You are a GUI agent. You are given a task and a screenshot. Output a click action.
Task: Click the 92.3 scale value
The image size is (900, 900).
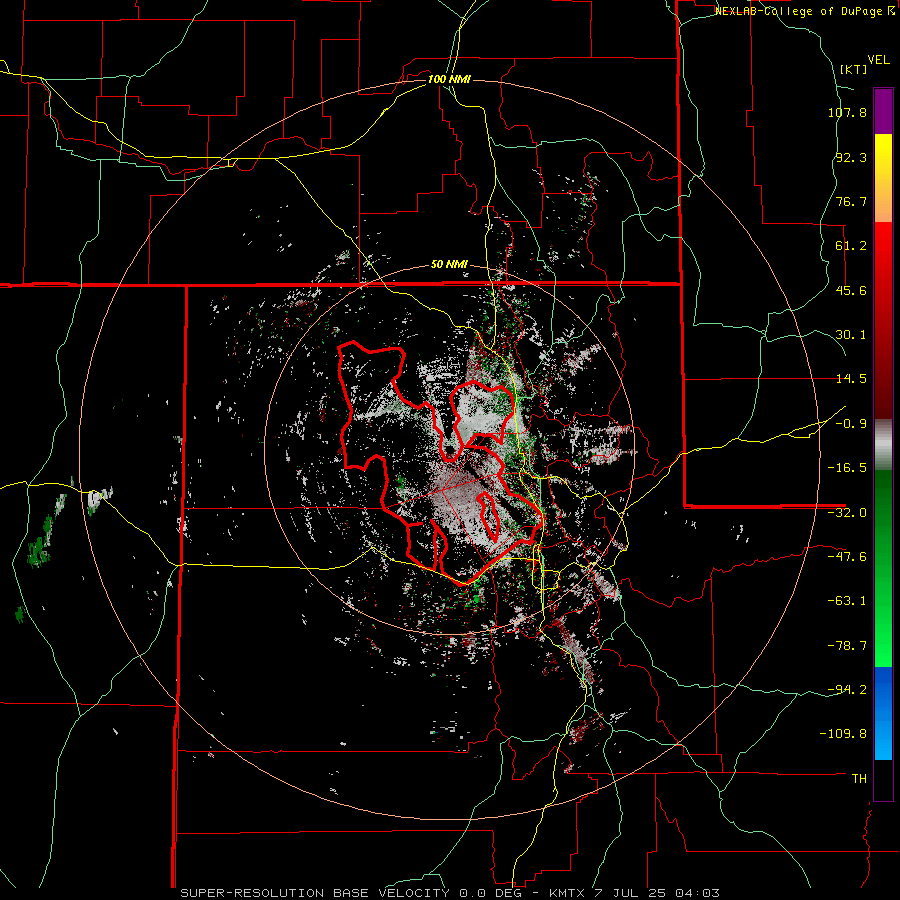coord(851,157)
